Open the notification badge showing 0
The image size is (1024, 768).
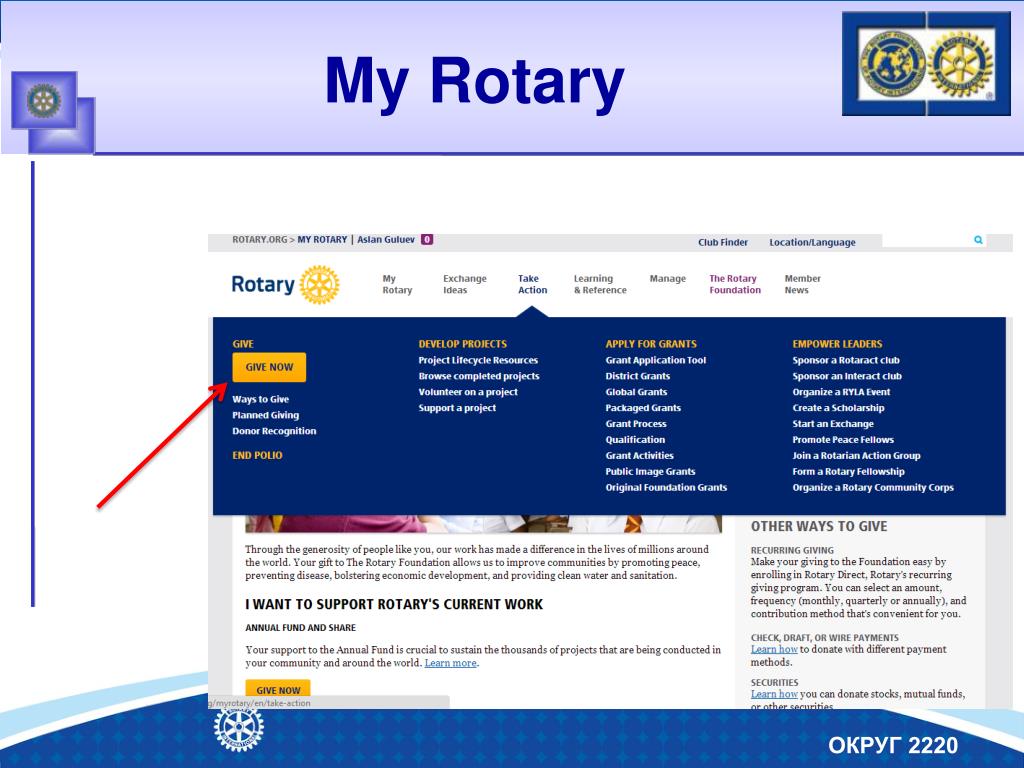point(427,240)
